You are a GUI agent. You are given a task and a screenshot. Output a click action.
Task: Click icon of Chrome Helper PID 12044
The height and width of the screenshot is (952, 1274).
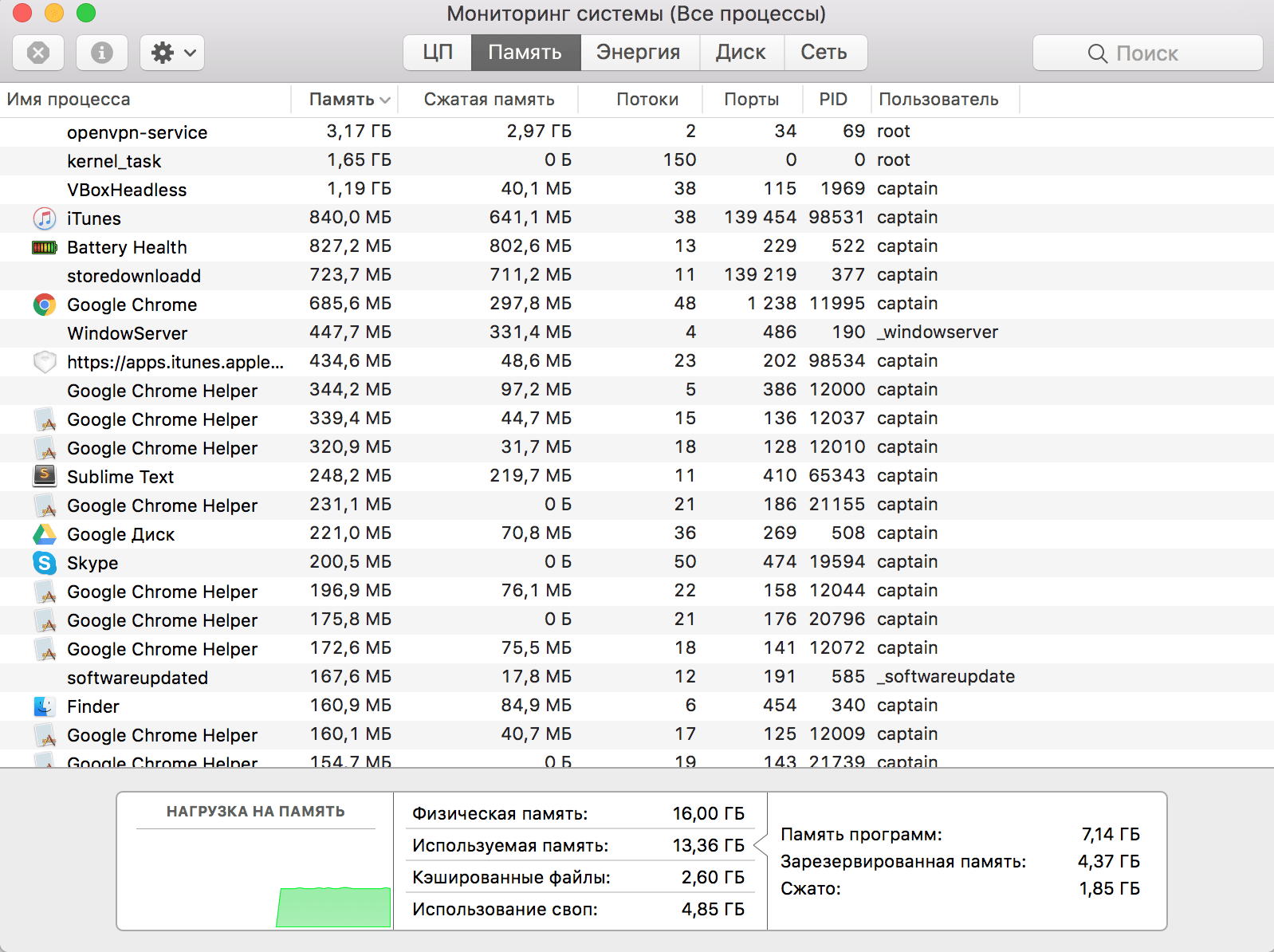(x=45, y=592)
